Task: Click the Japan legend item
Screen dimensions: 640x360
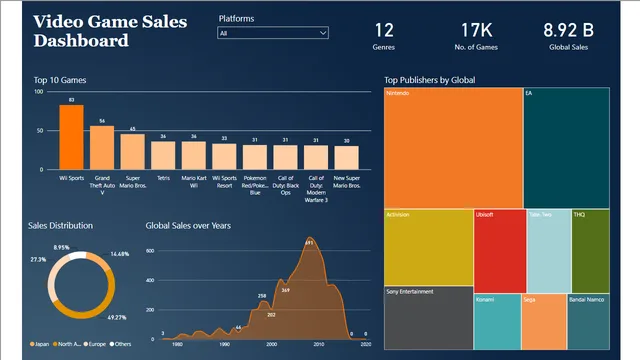Action: tap(39, 344)
